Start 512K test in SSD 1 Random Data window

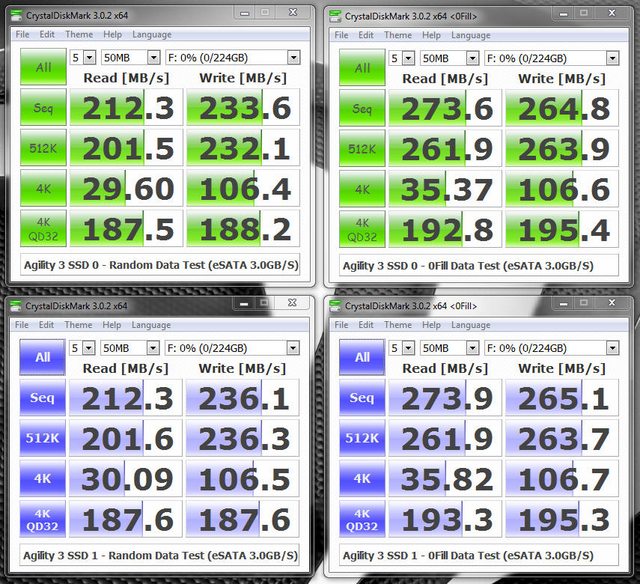pyautogui.click(x=42, y=438)
